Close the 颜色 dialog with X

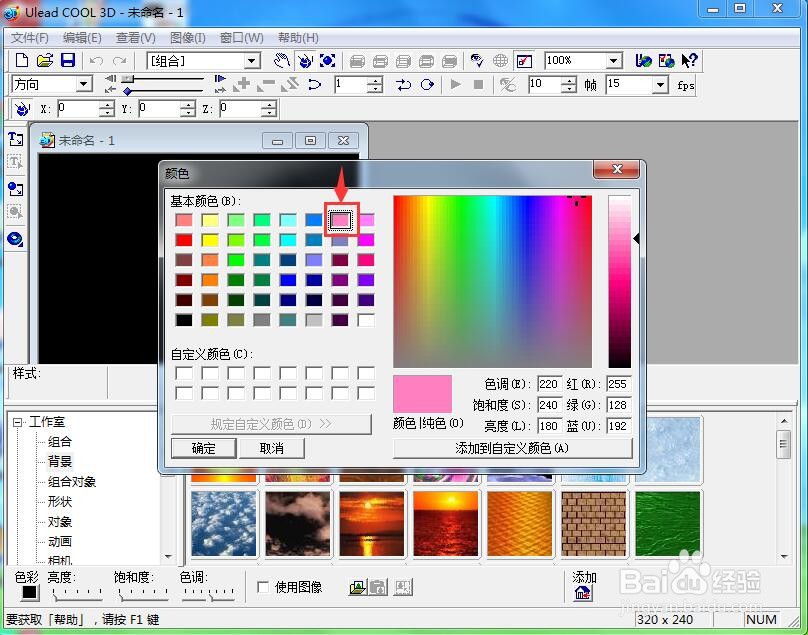(x=617, y=169)
